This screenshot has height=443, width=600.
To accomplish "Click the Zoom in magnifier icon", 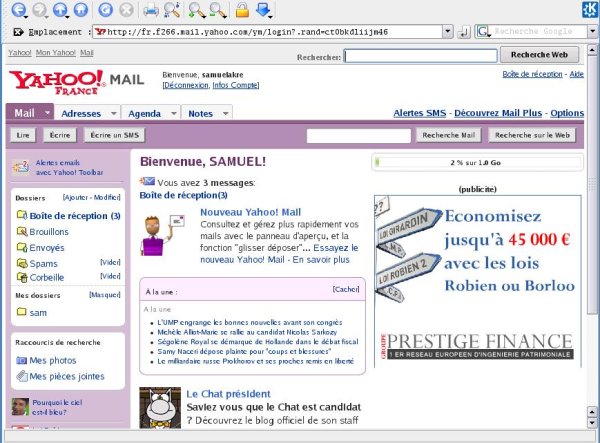I will [197, 10].
